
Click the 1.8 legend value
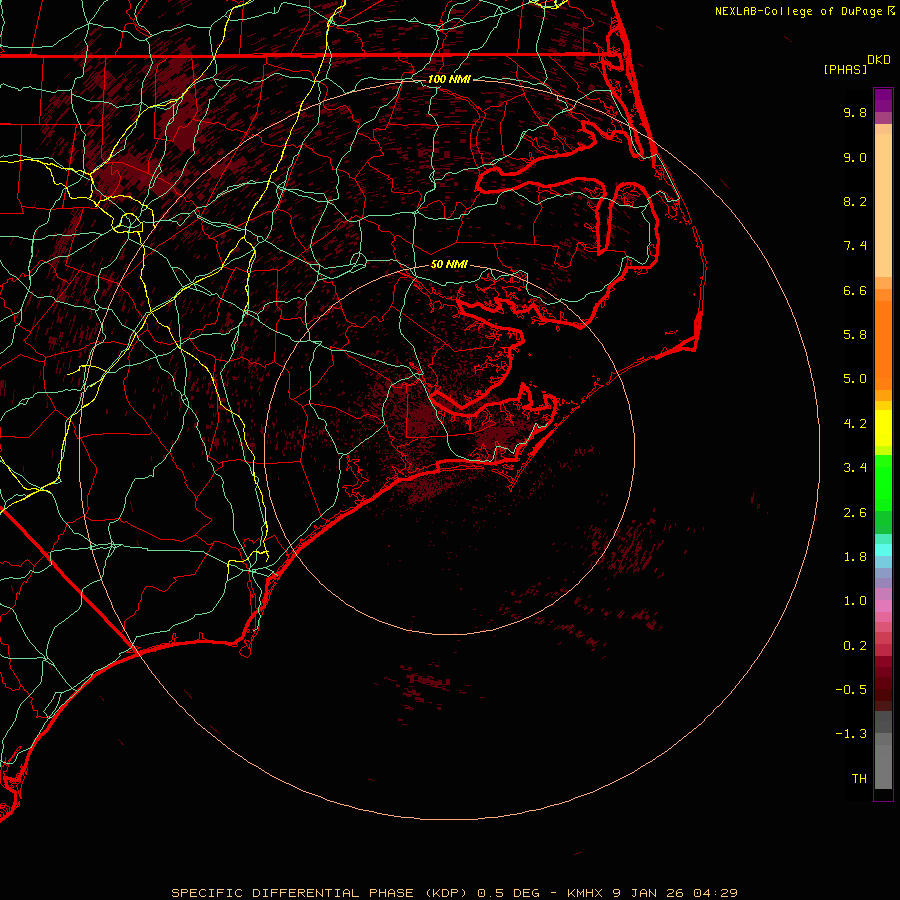pyautogui.click(x=855, y=557)
